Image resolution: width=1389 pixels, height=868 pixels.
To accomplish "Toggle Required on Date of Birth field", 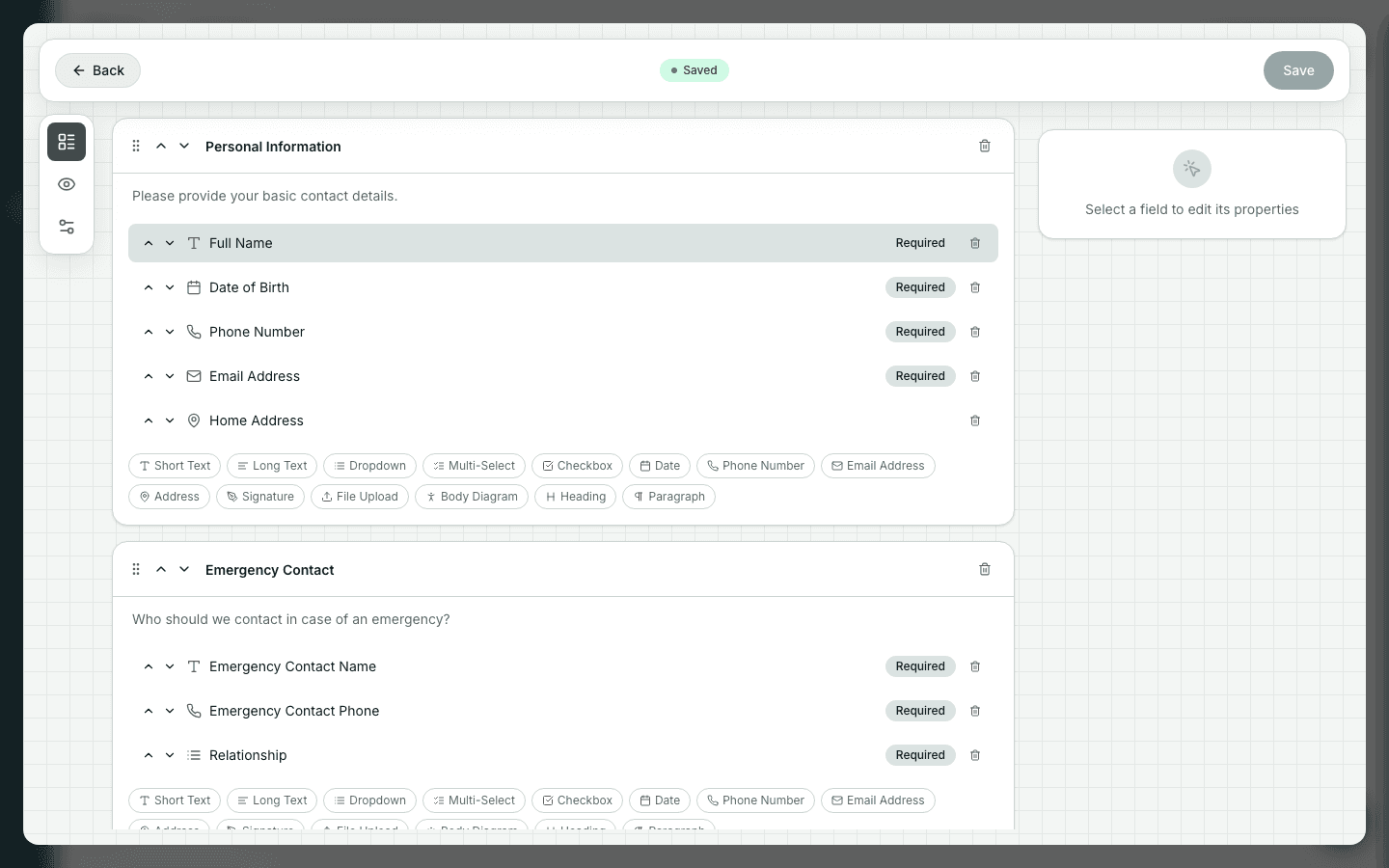I will (920, 287).
